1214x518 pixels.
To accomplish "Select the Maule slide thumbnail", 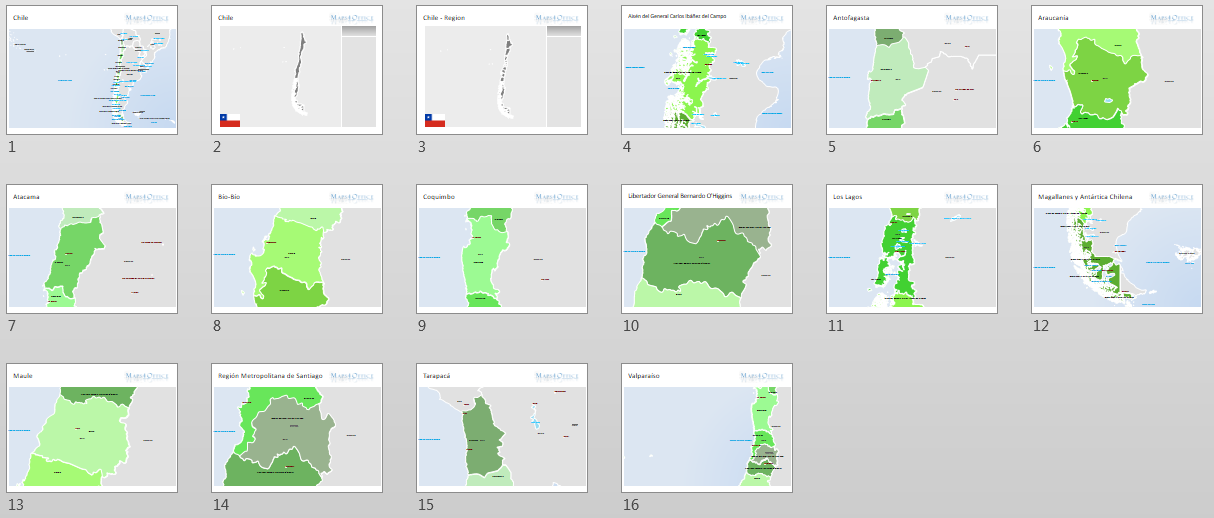I will click(x=92, y=428).
